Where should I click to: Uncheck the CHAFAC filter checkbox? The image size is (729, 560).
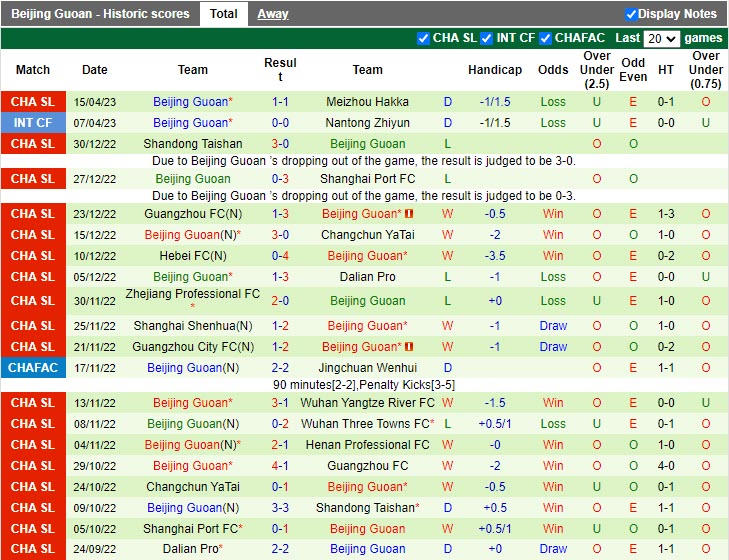546,39
